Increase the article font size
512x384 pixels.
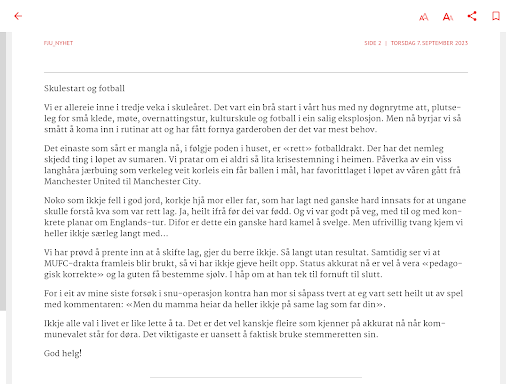point(448,16)
